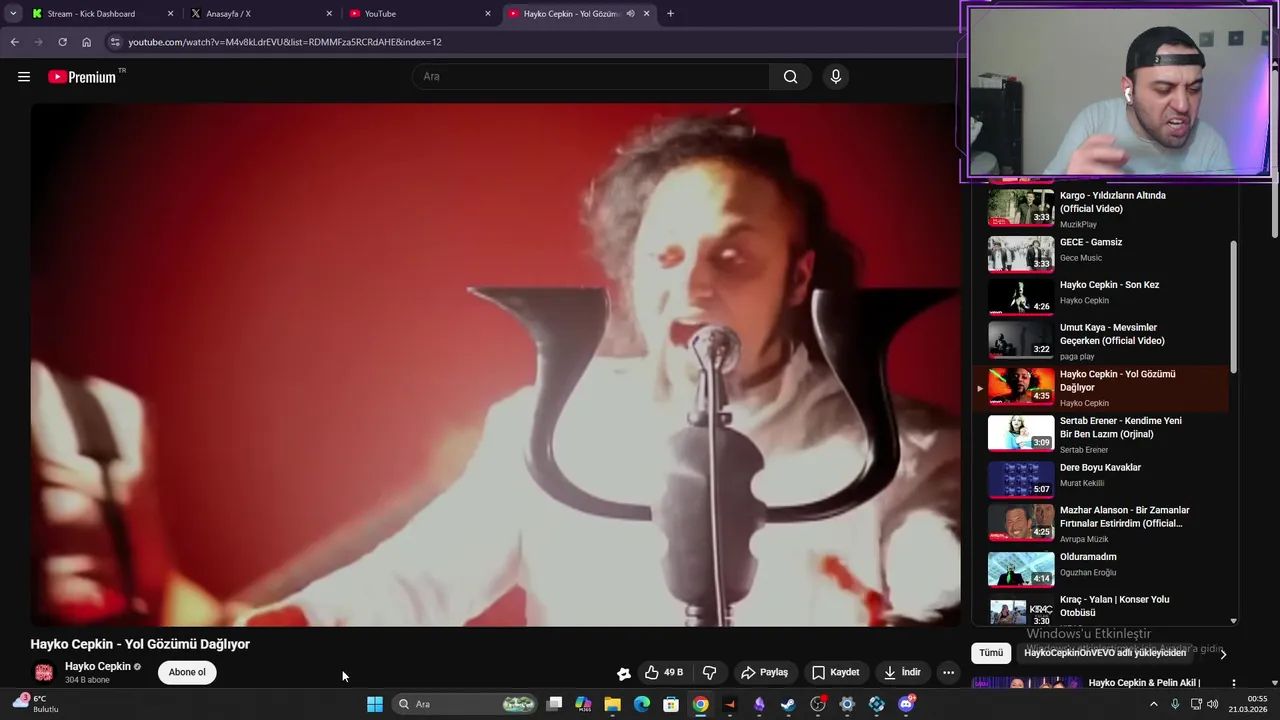The width and height of the screenshot is (1280, 720).
Task: Click the sparkle icon beside like button
Action: [x=624, y=673]
